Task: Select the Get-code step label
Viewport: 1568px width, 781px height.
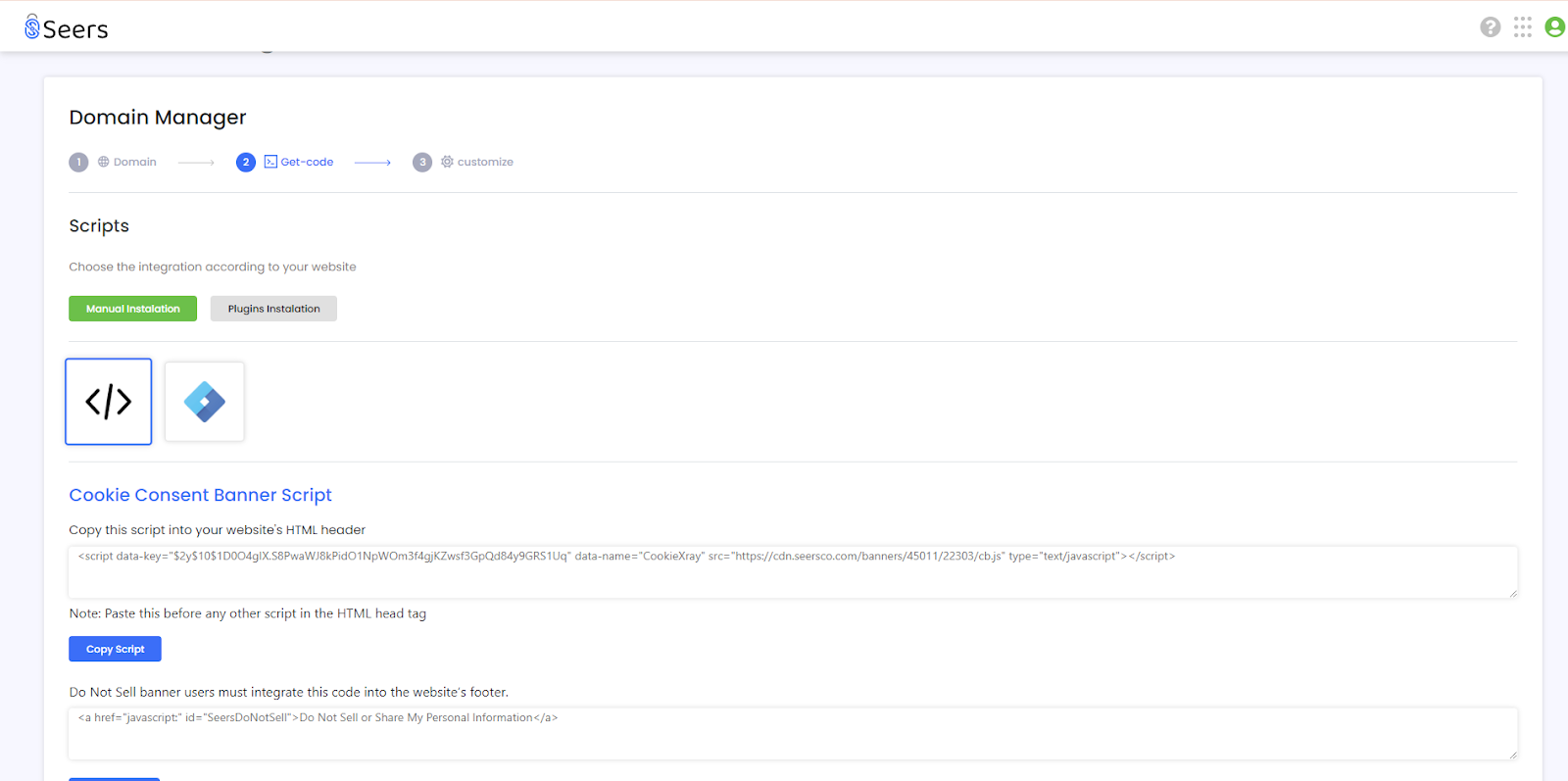Action: tap(307, 162)
